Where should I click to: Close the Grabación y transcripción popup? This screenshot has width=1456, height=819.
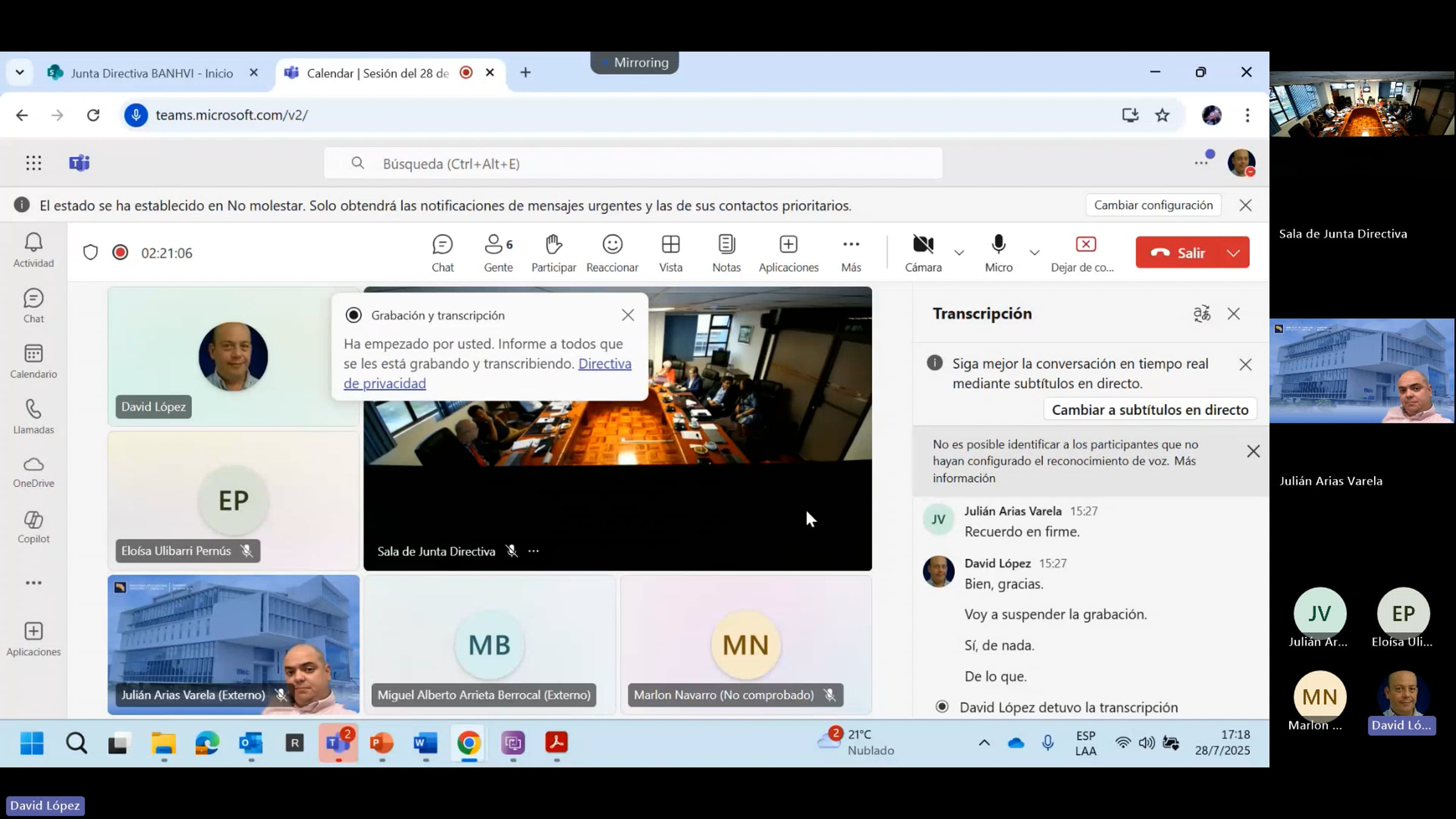point(627,315)
